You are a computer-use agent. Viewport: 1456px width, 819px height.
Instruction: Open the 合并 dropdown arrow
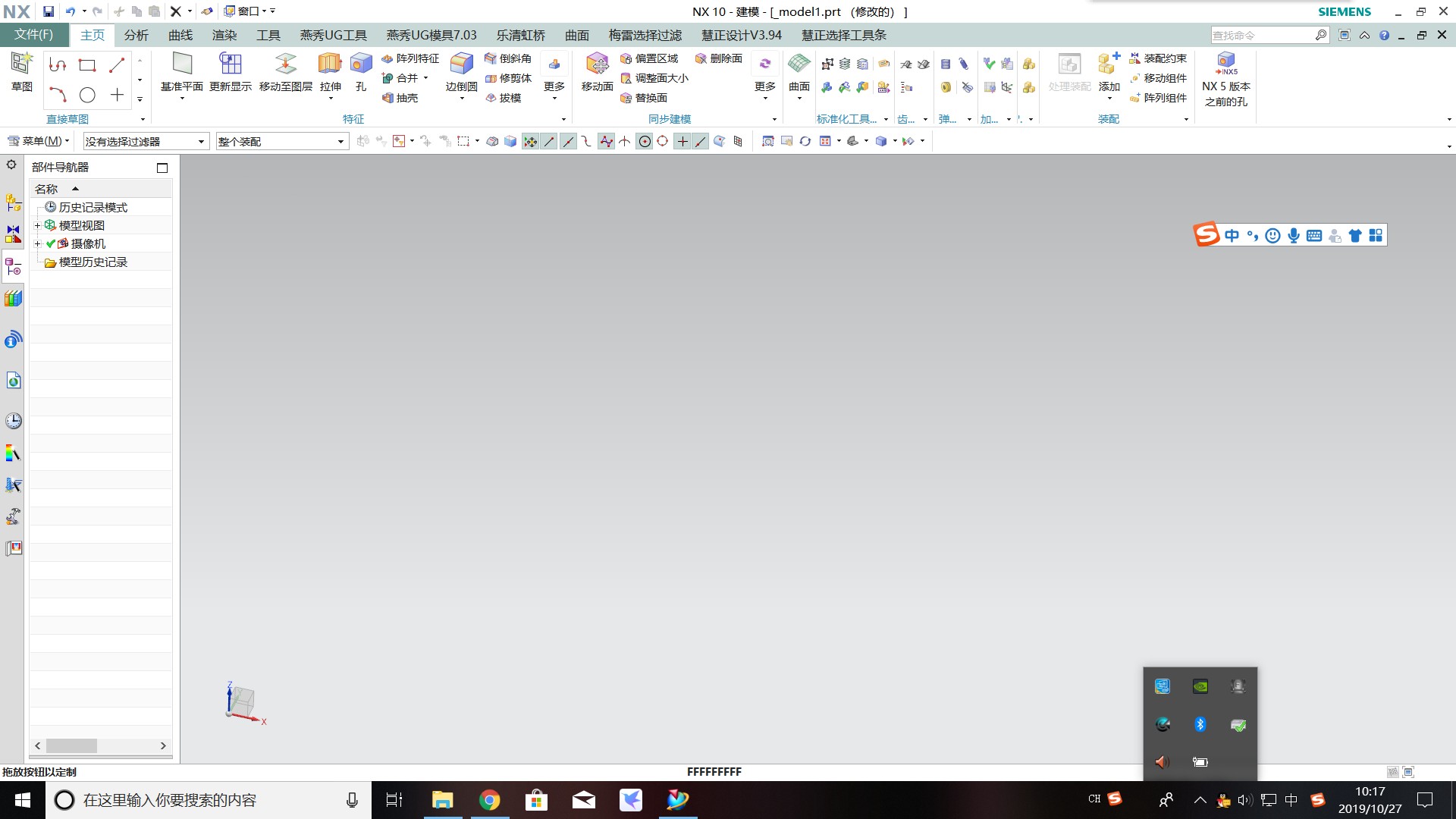tap(425, 78)
